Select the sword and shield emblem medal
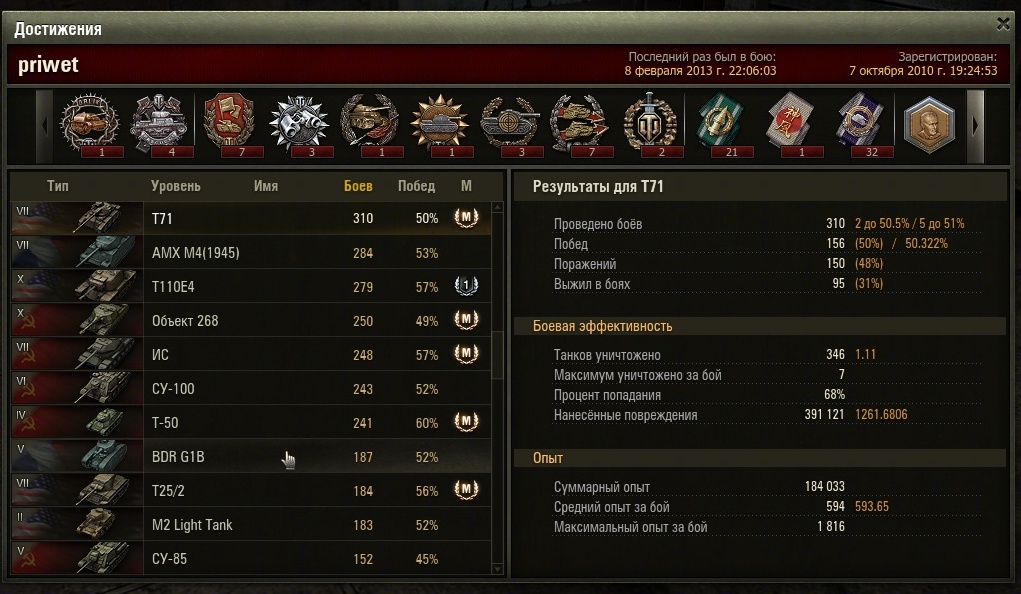Viewport: 1021px width, 594px height. pos(649,123)
